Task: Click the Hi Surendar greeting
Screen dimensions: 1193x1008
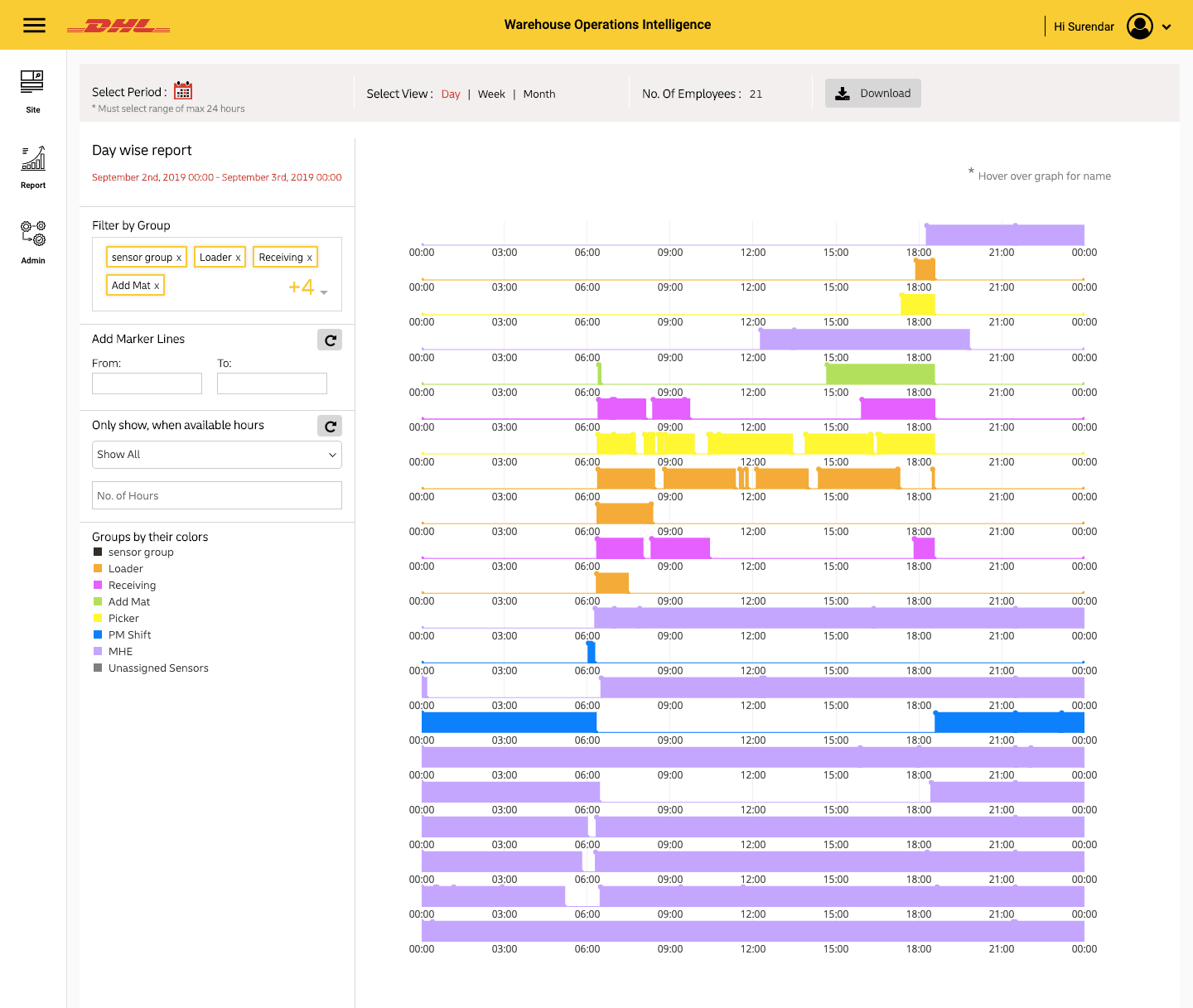Action: click(1084, 27)
